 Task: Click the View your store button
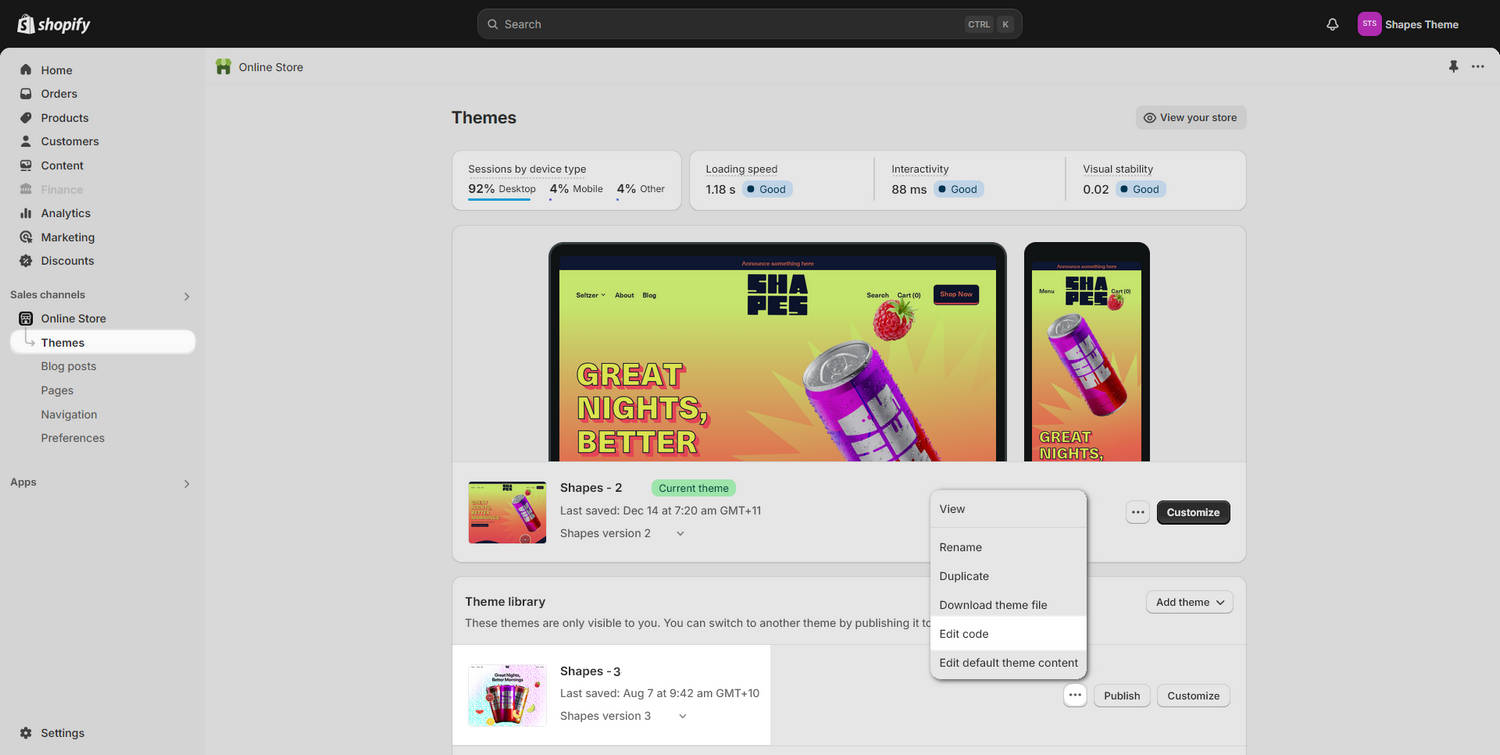[1190, 118]
